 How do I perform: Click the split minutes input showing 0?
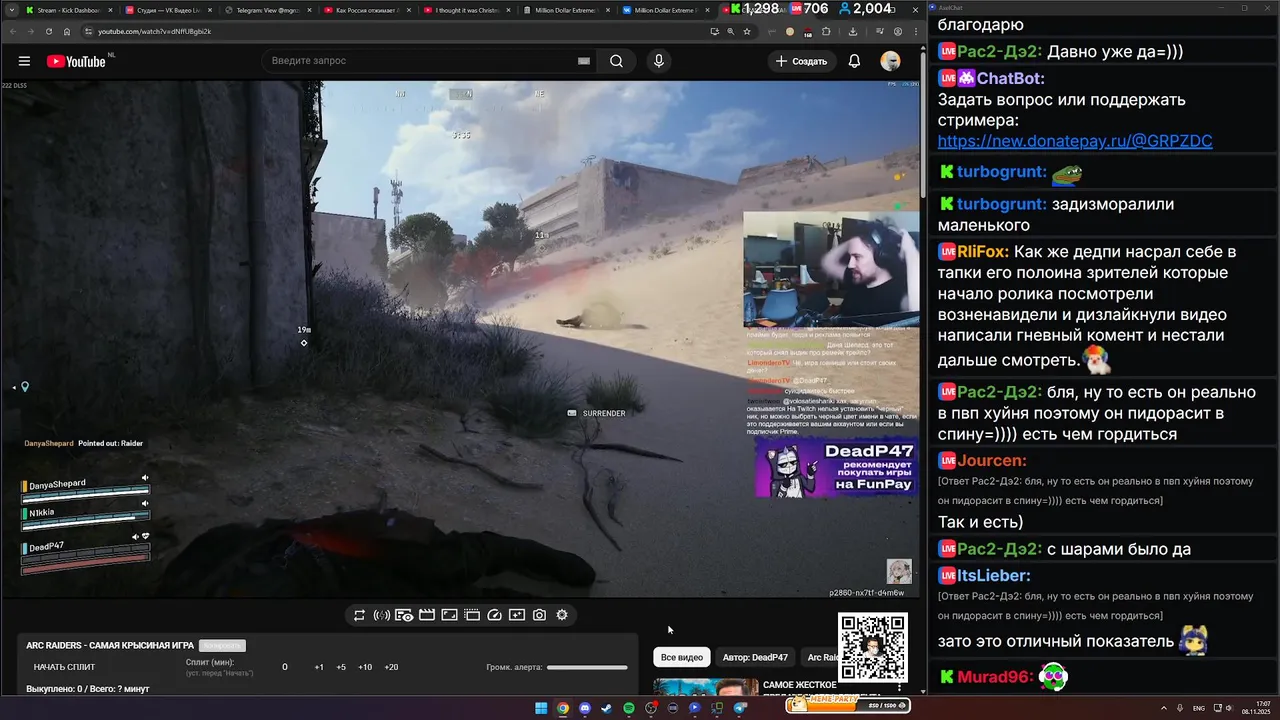(285, 667)
